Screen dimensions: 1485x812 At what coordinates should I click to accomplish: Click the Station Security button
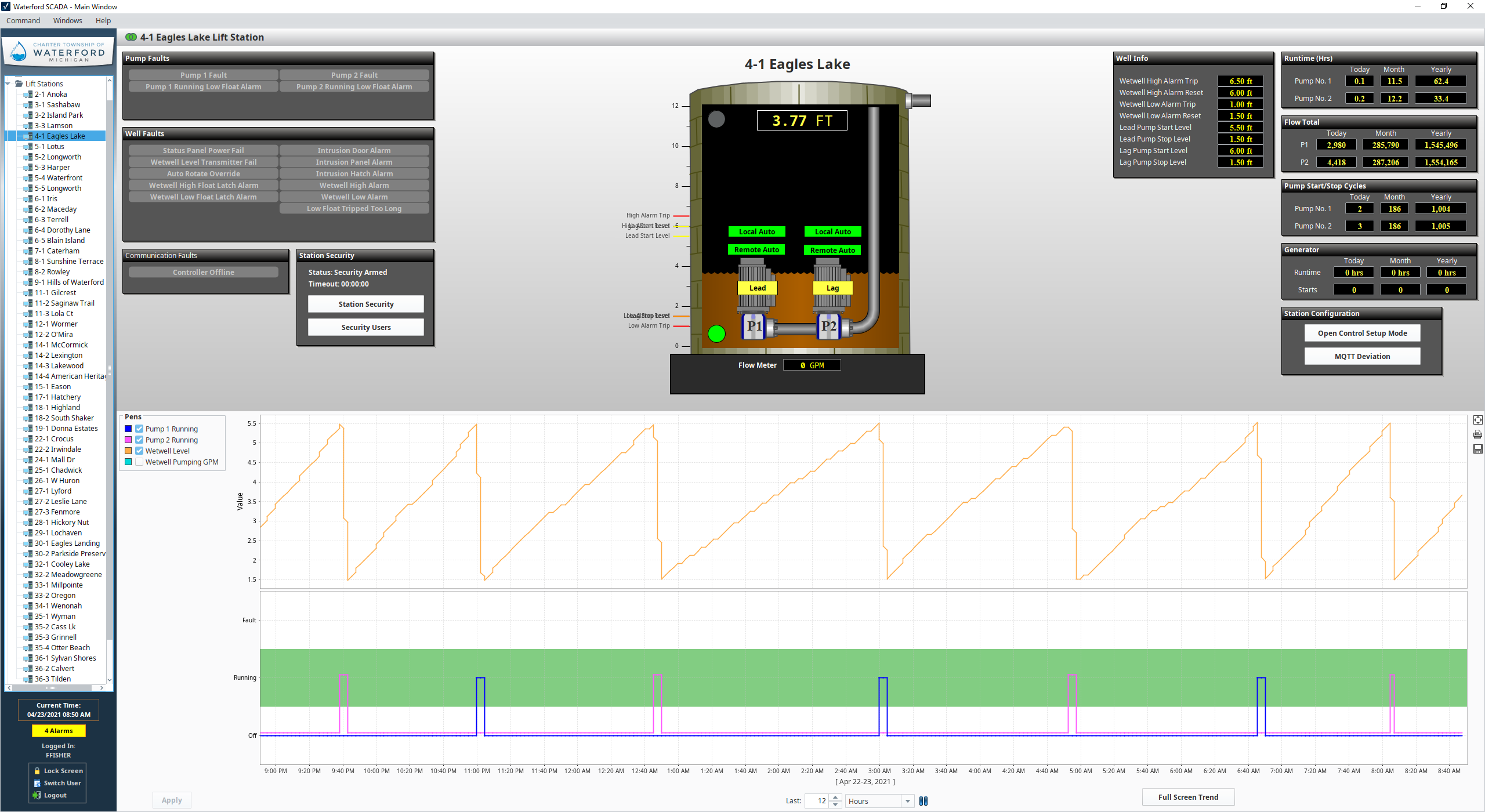point(366,303)
